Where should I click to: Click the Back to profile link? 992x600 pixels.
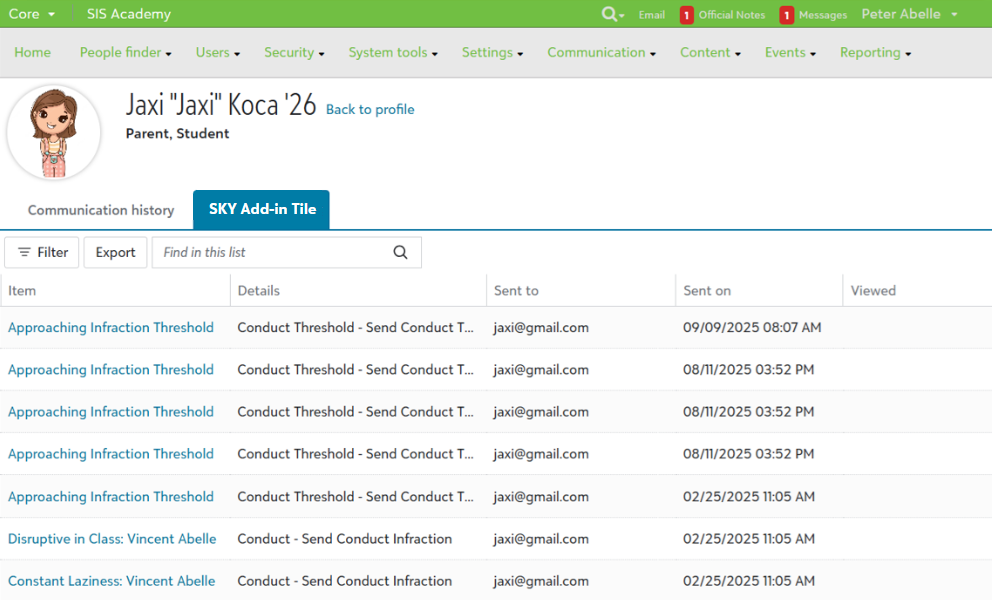pos(370,109)
